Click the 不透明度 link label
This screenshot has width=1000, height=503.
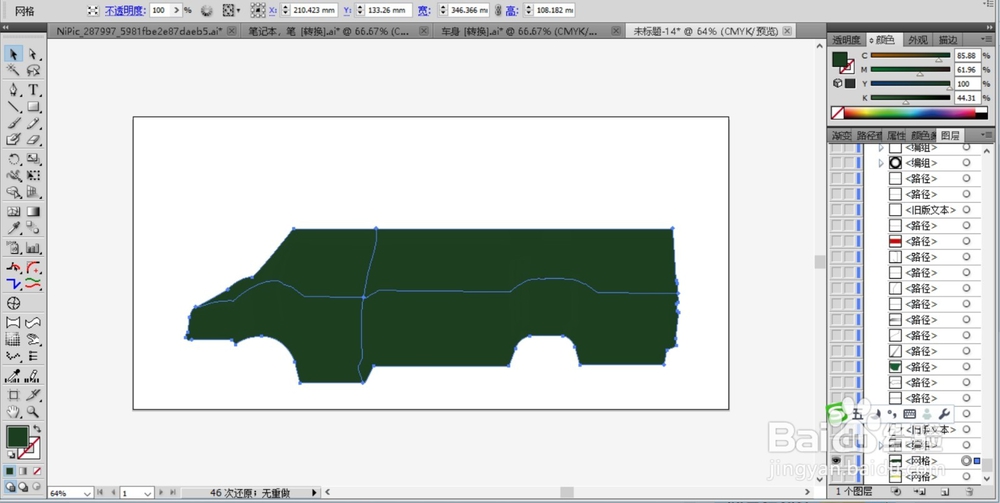tap(125, 10)
